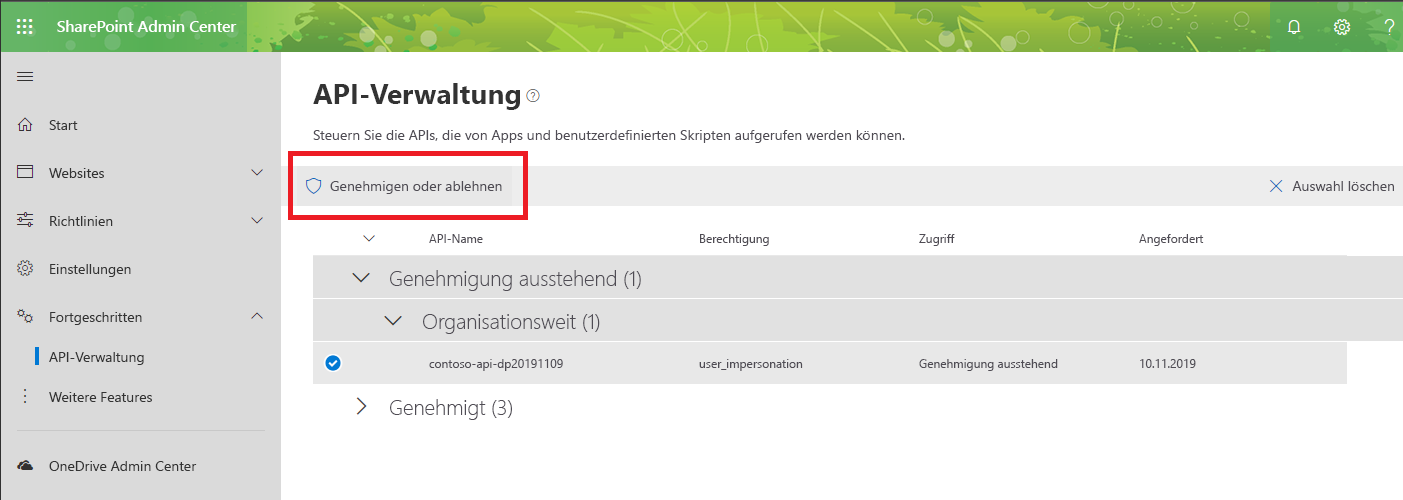
Task: Click the Websites window icon
Action: click(x=26, y=172)
